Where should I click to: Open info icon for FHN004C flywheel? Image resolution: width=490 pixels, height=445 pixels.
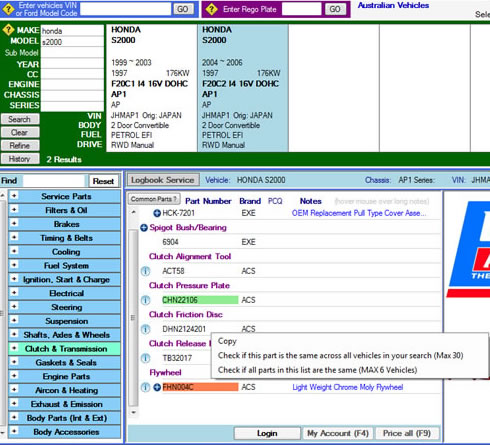(x=145, y=387)
